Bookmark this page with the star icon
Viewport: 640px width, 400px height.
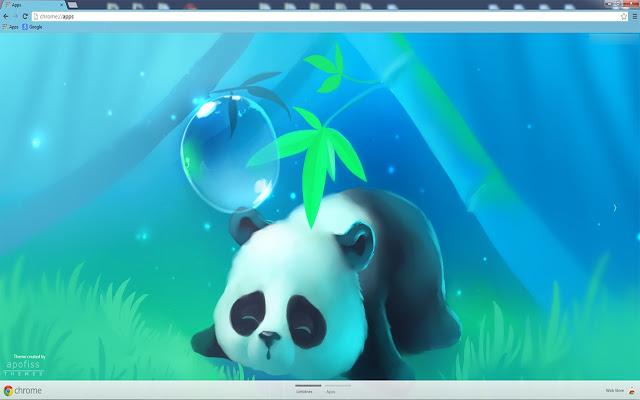pos(624,16)
